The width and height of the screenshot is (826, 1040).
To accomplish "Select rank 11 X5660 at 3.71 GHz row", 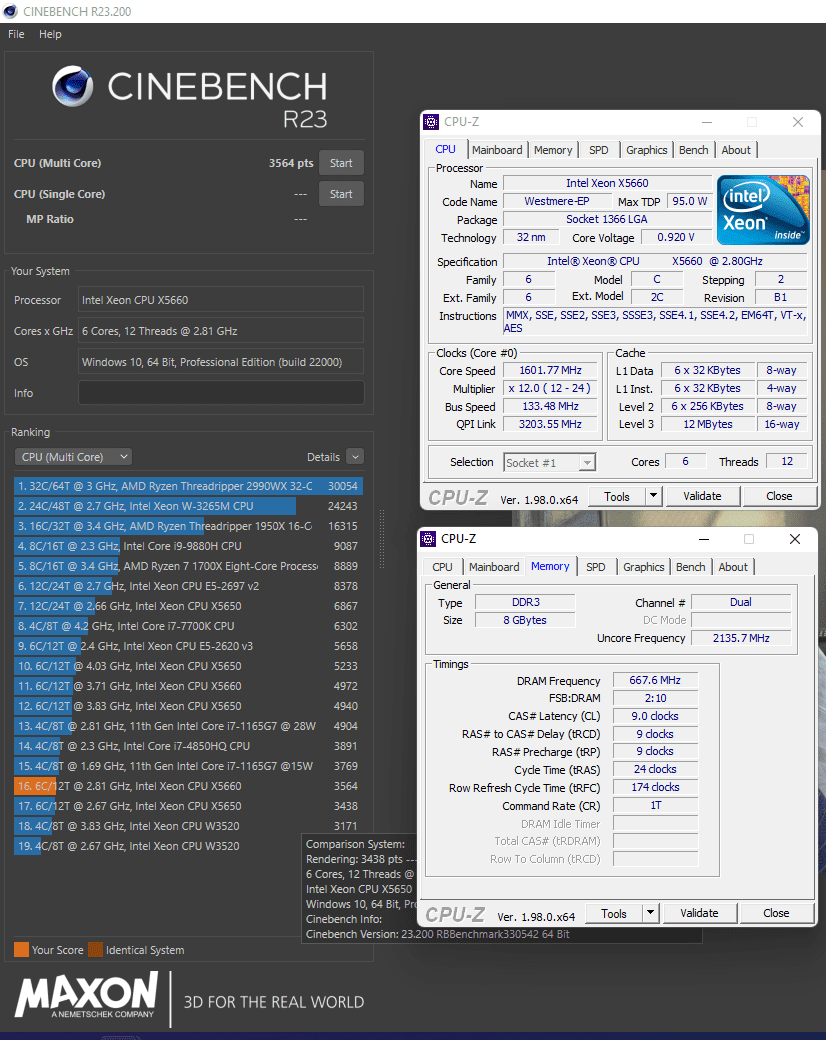I will (x=188, y=686).
